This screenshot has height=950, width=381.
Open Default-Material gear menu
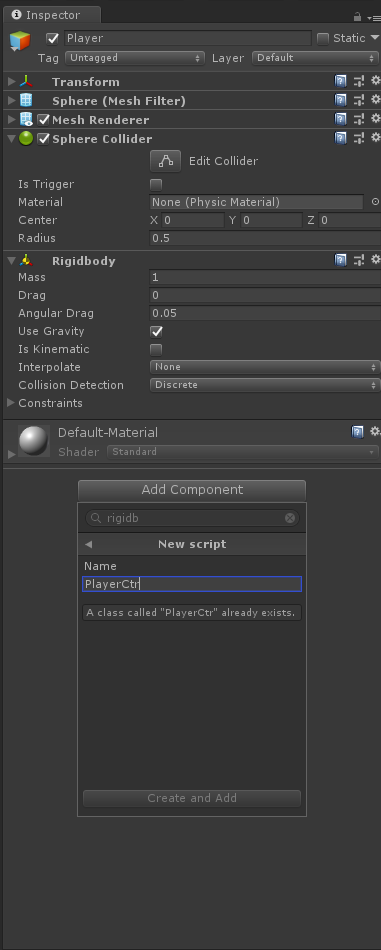(376, 432)
